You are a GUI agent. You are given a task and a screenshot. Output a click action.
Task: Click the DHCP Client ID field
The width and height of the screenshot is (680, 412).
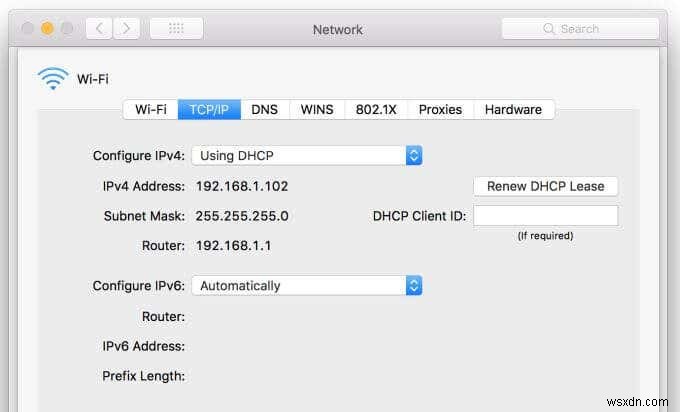[x=546, y=216]
